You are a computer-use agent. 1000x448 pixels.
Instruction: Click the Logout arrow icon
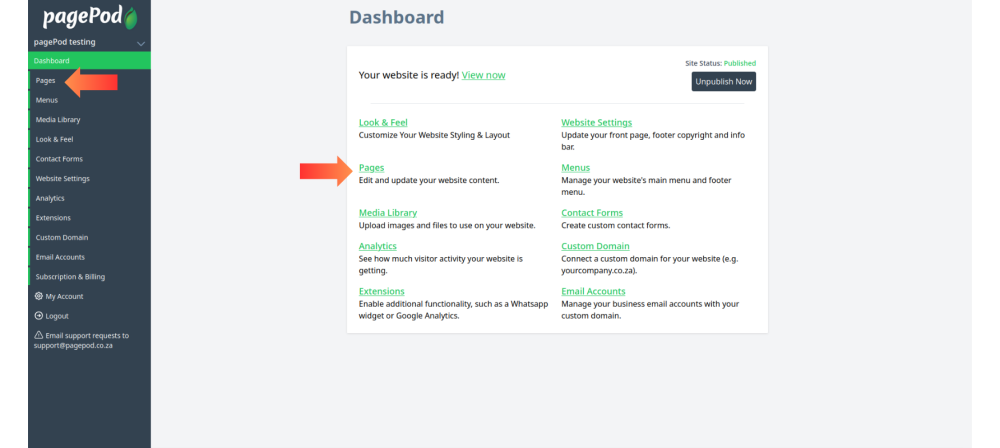pos(39,316)
